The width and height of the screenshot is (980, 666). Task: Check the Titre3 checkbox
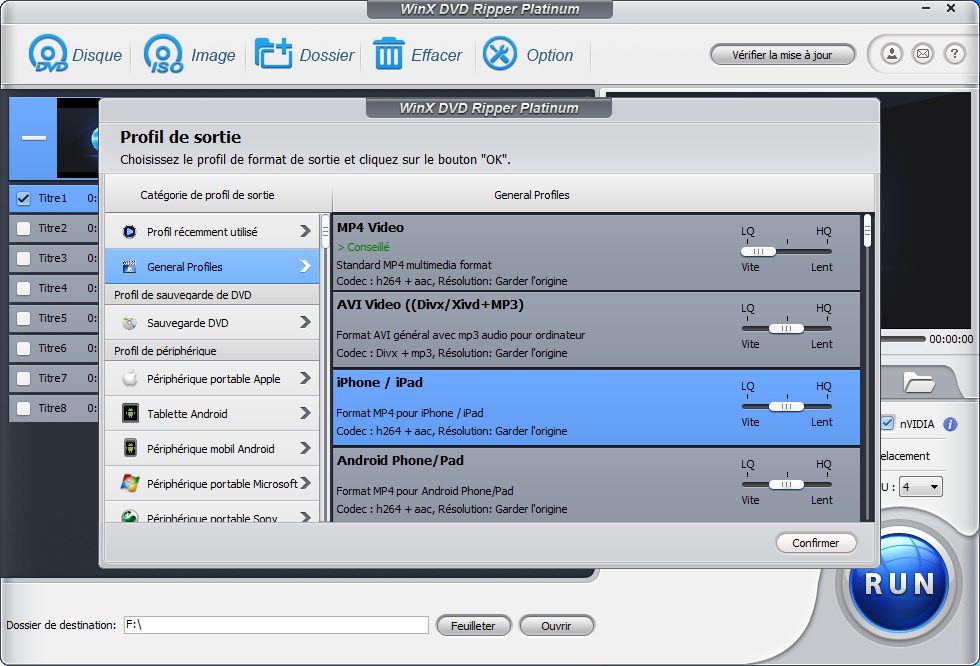[x=24, y=258]
